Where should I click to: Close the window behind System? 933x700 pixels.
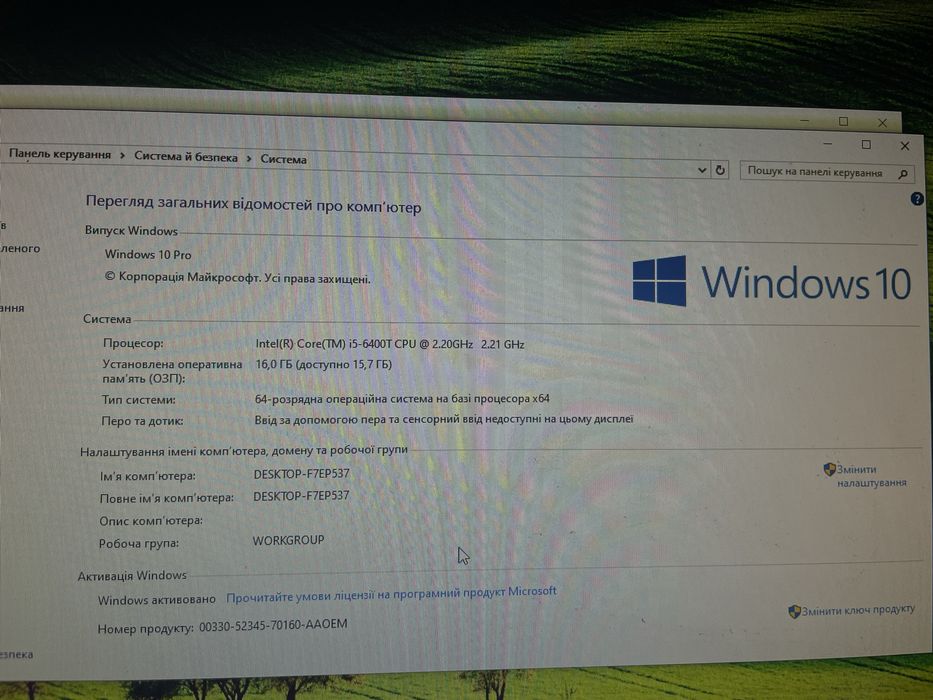tap(882, 123)
